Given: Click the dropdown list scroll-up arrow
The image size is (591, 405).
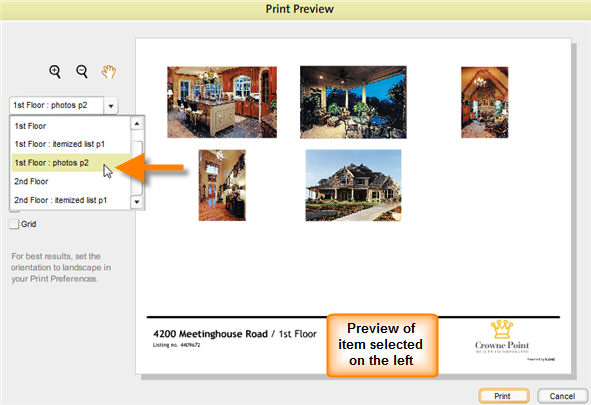Looking at the screenshot, I should point(137,124).
